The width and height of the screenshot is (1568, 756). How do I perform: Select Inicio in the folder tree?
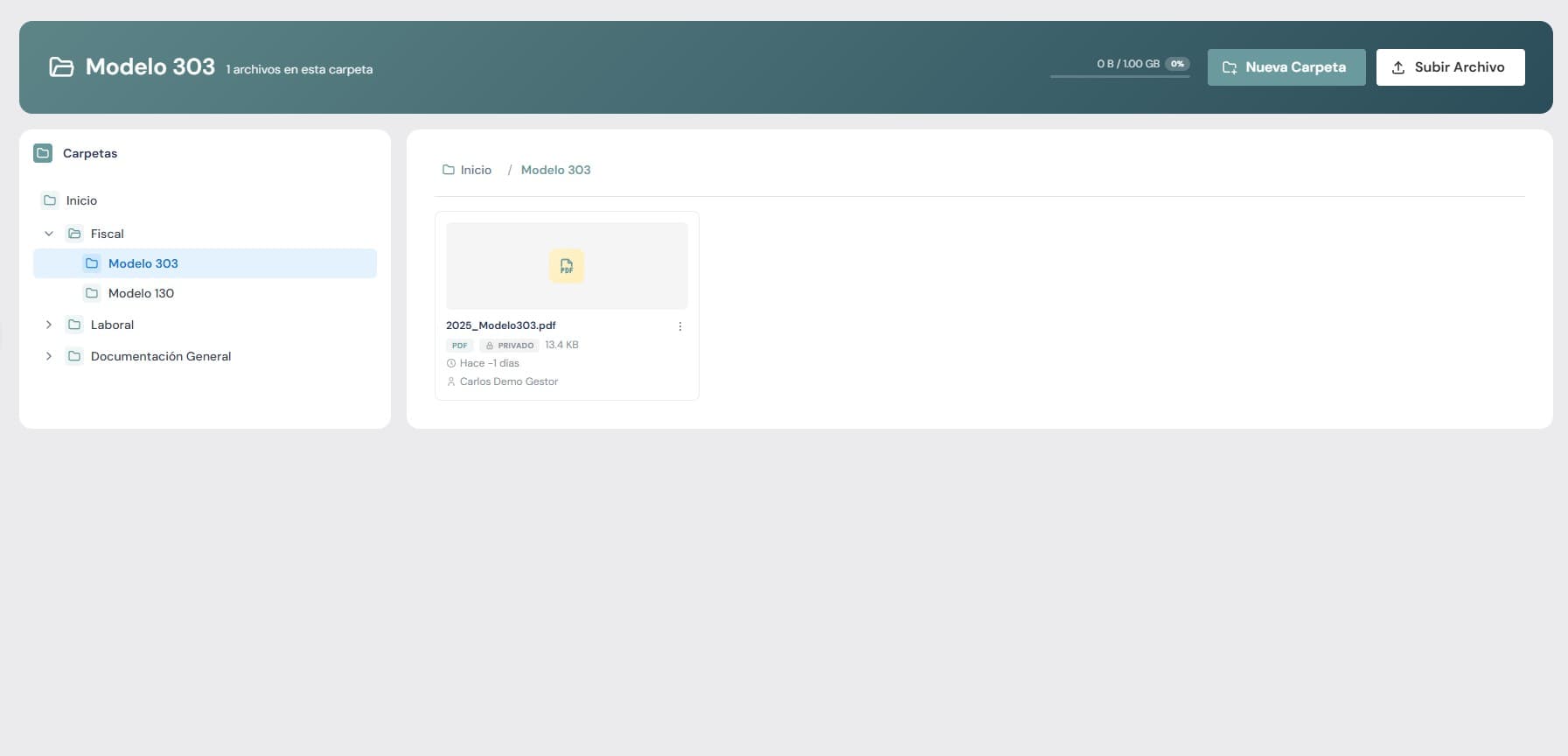point(81,200)
